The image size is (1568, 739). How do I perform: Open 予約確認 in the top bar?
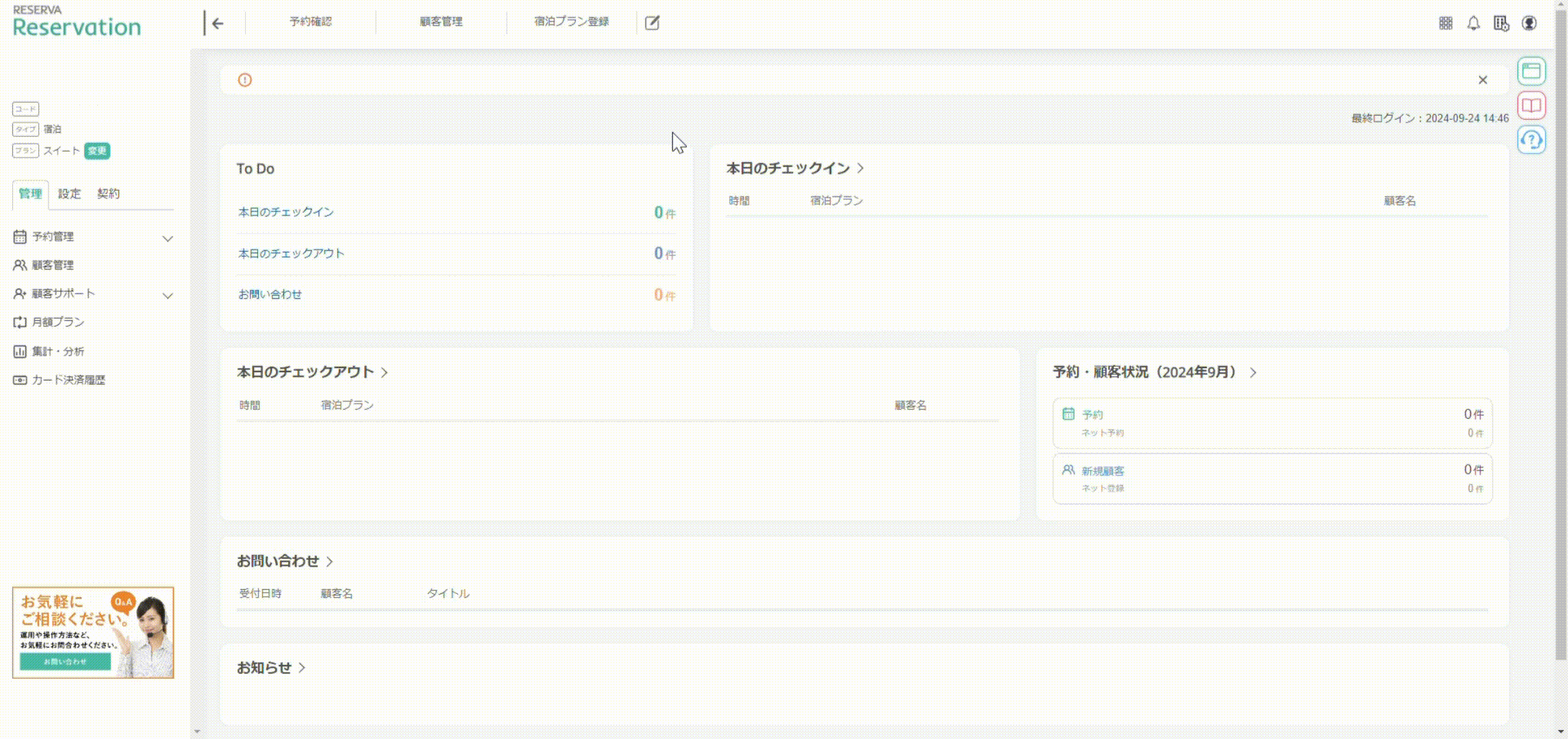point(311,22)
